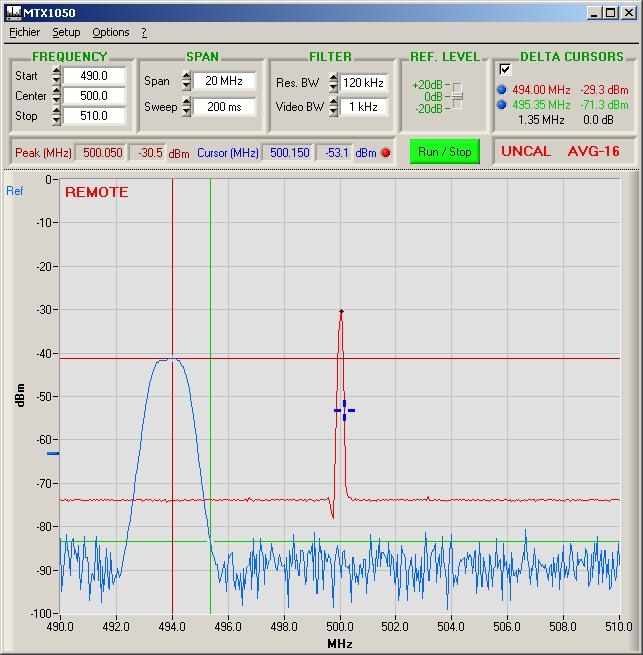The width and height of the screenshot is (643, 655).
Task: Click the green 495.35 MHz delta cursor reading
Action: pyautogui.click(x=541, y=105)
